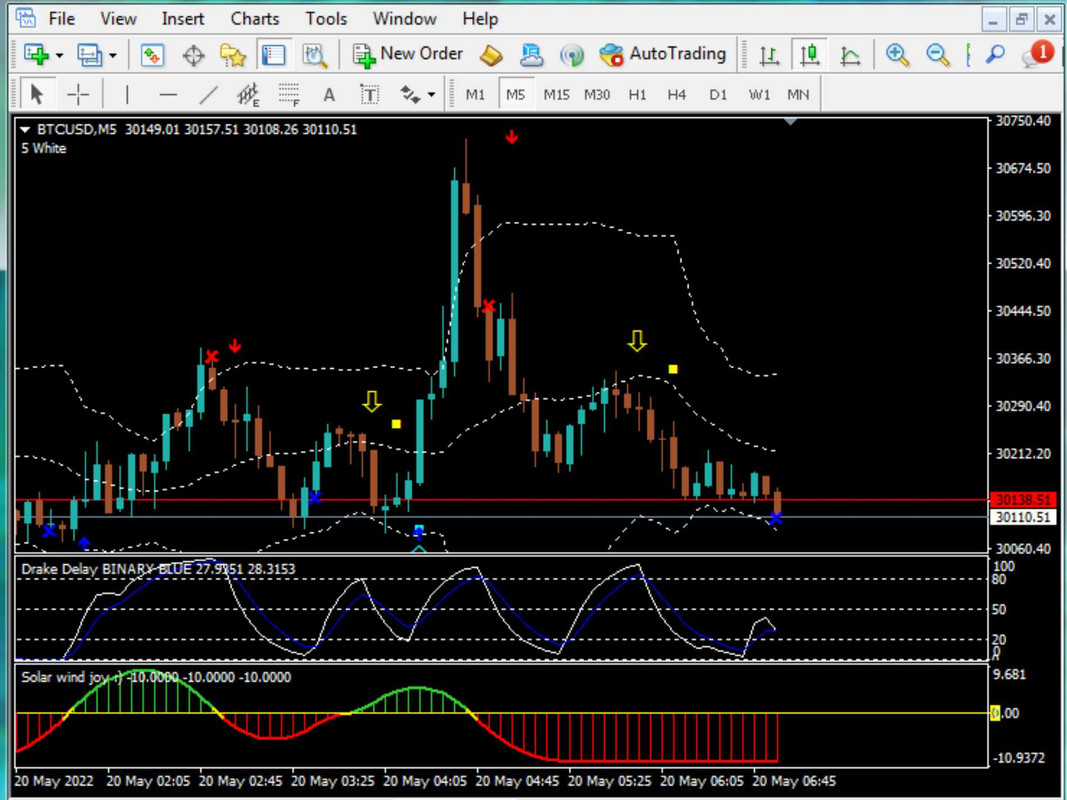Toggle the Market Watch window icon
The image size is (1067, 800).
(152, 54)
